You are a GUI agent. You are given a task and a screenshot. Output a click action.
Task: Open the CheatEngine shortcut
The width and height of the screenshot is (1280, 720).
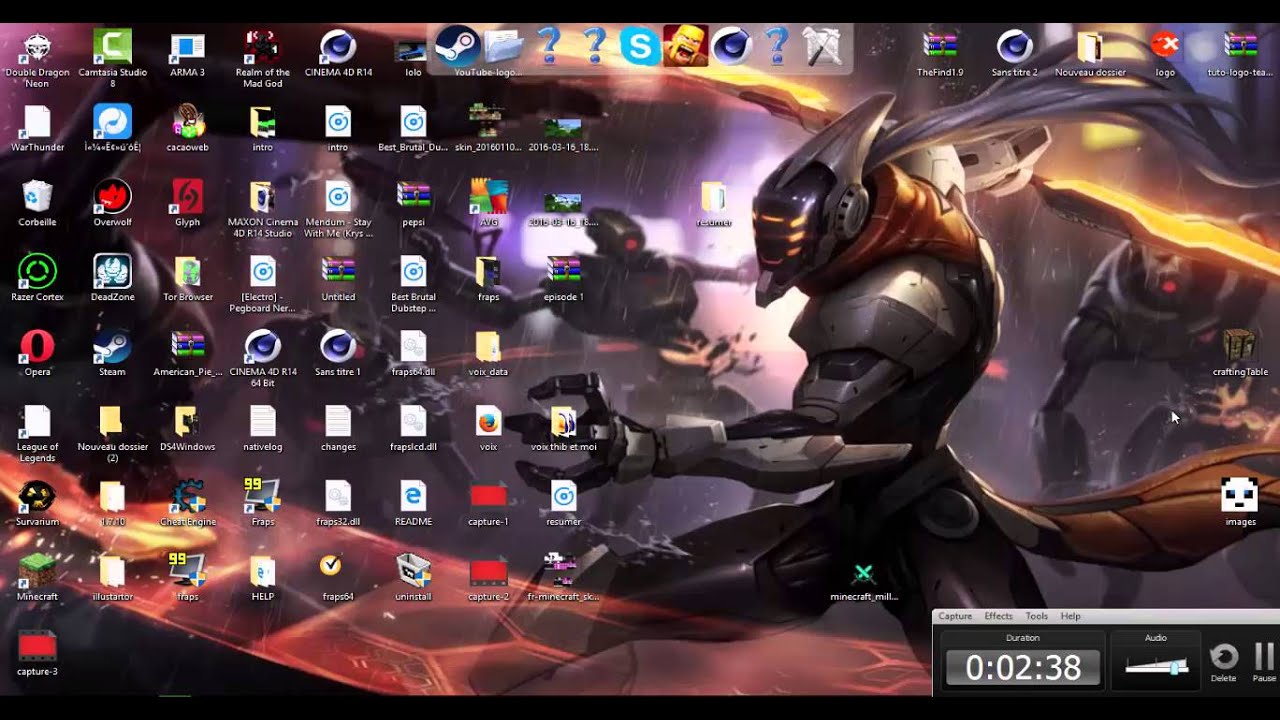[187, 497]
